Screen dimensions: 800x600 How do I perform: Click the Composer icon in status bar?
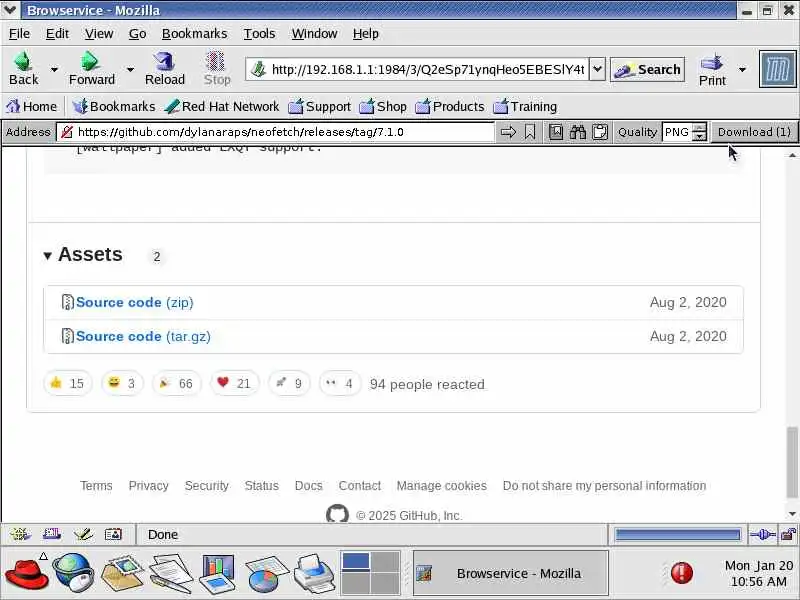83,535
